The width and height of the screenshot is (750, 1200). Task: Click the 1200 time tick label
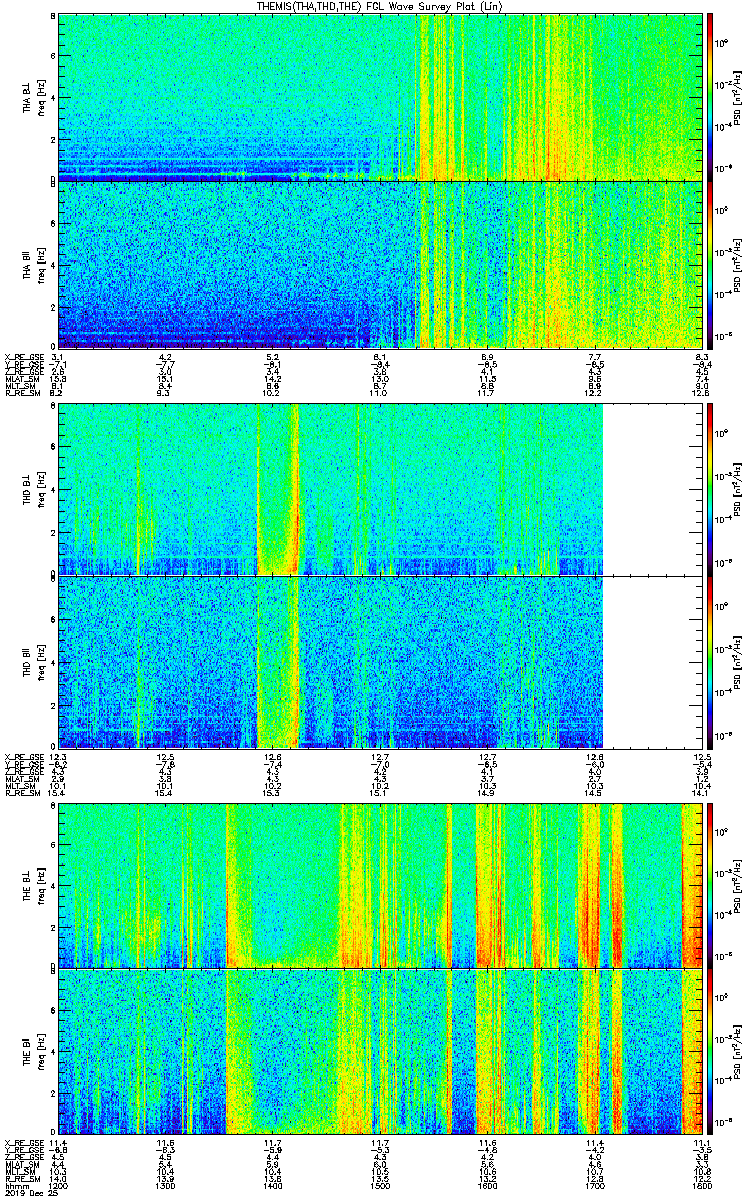(58, 1186)
